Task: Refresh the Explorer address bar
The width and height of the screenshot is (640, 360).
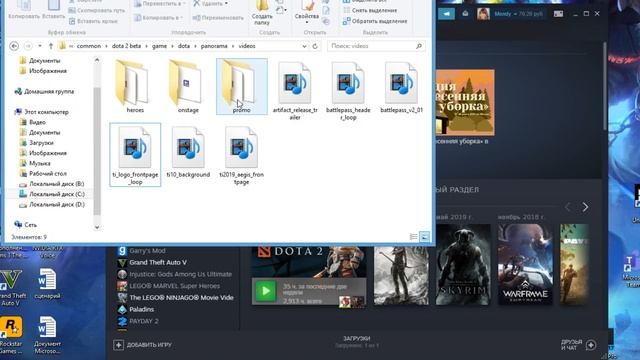Action: pyautogui.click(x=315, y=46)
